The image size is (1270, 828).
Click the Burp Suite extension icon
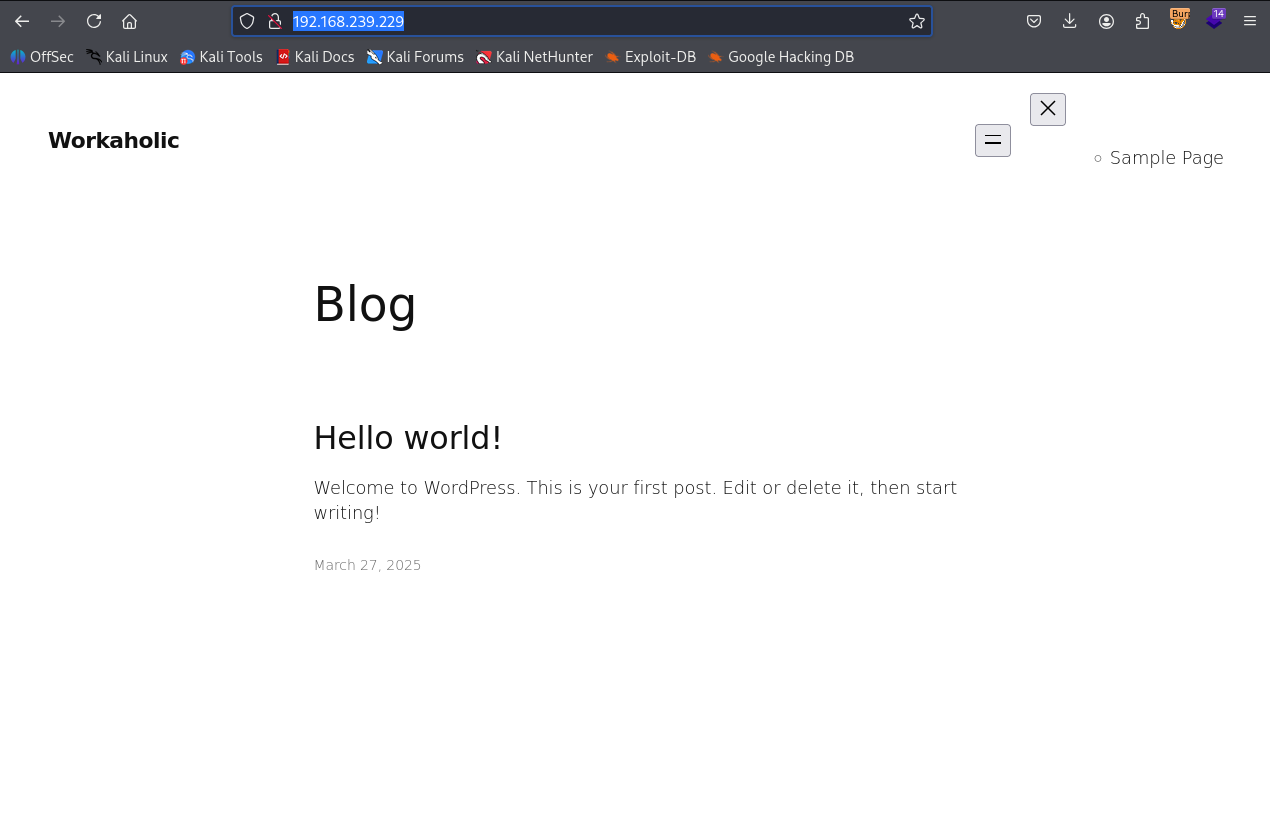coord(1179,20)
